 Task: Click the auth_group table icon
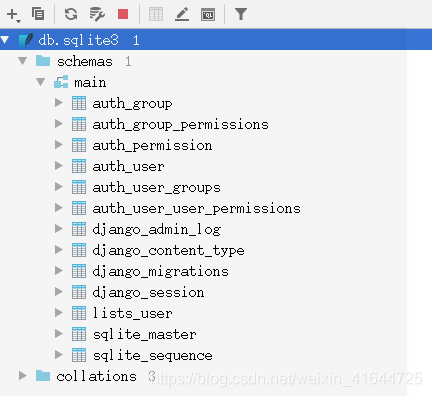click(79, 103)
